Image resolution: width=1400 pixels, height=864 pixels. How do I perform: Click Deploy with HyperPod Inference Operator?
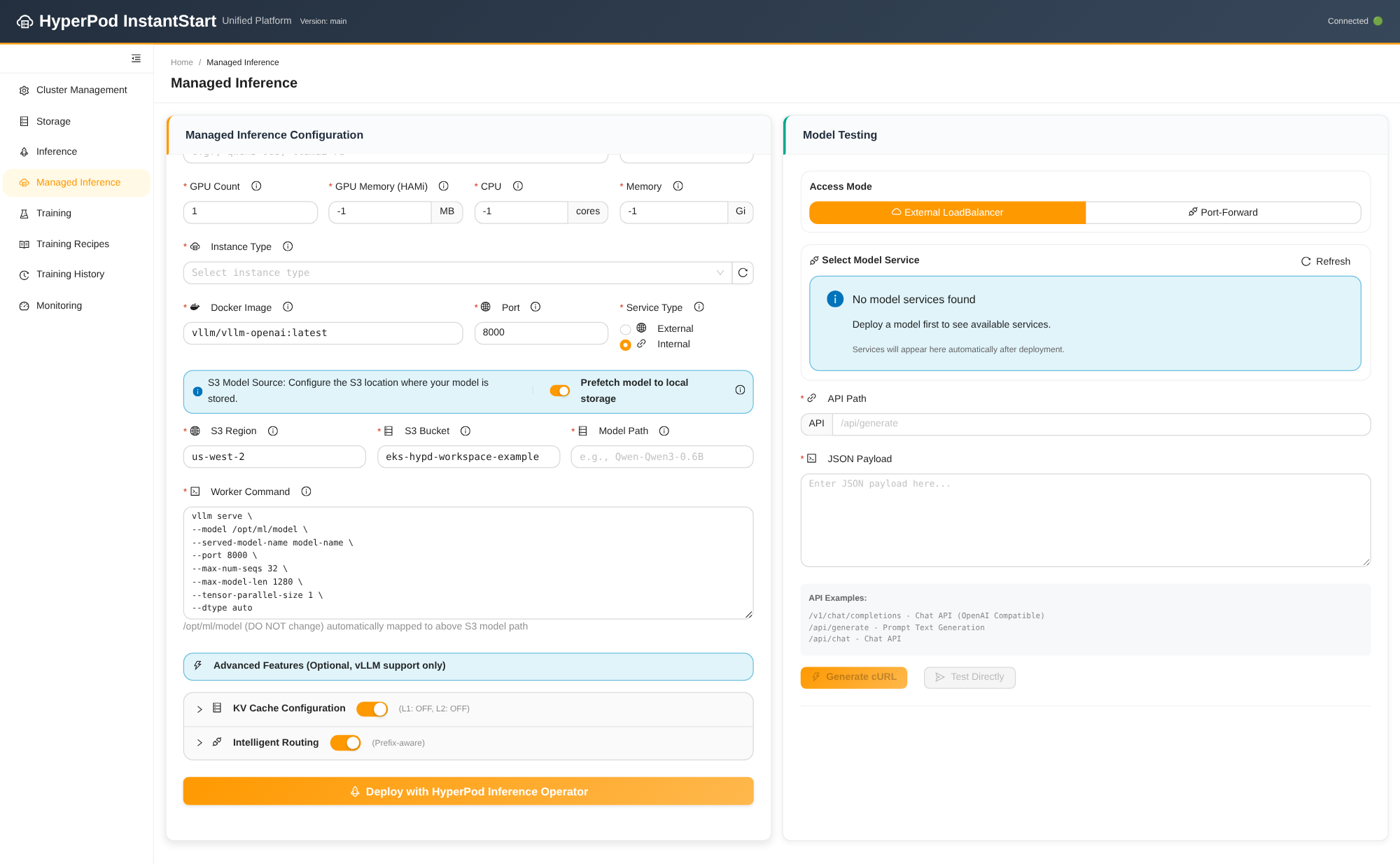click(x=468, y=791)
